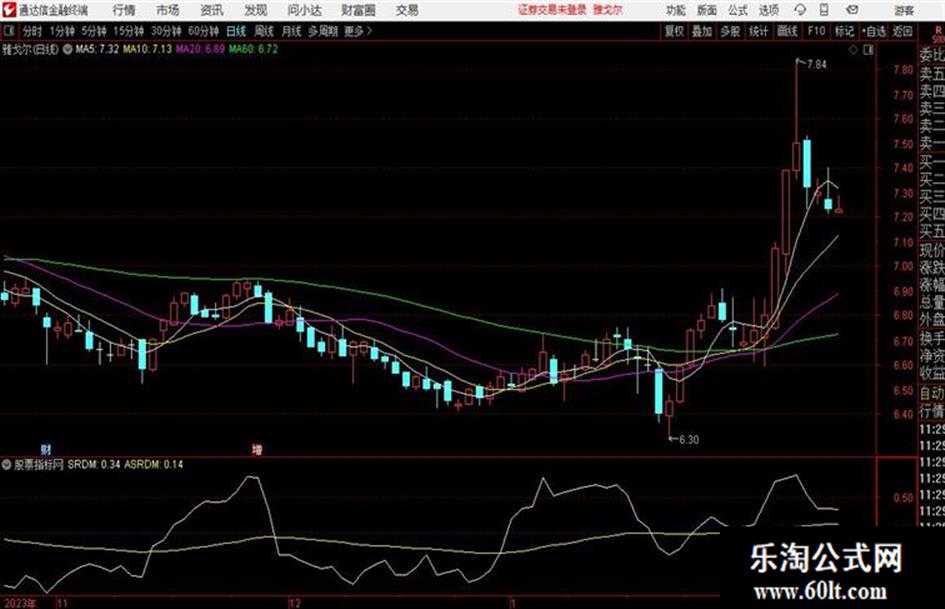Viewport: 945px width, 609px height.
Task: Toggle the side panel icon beside the diamond
Action: coord(868,50)
